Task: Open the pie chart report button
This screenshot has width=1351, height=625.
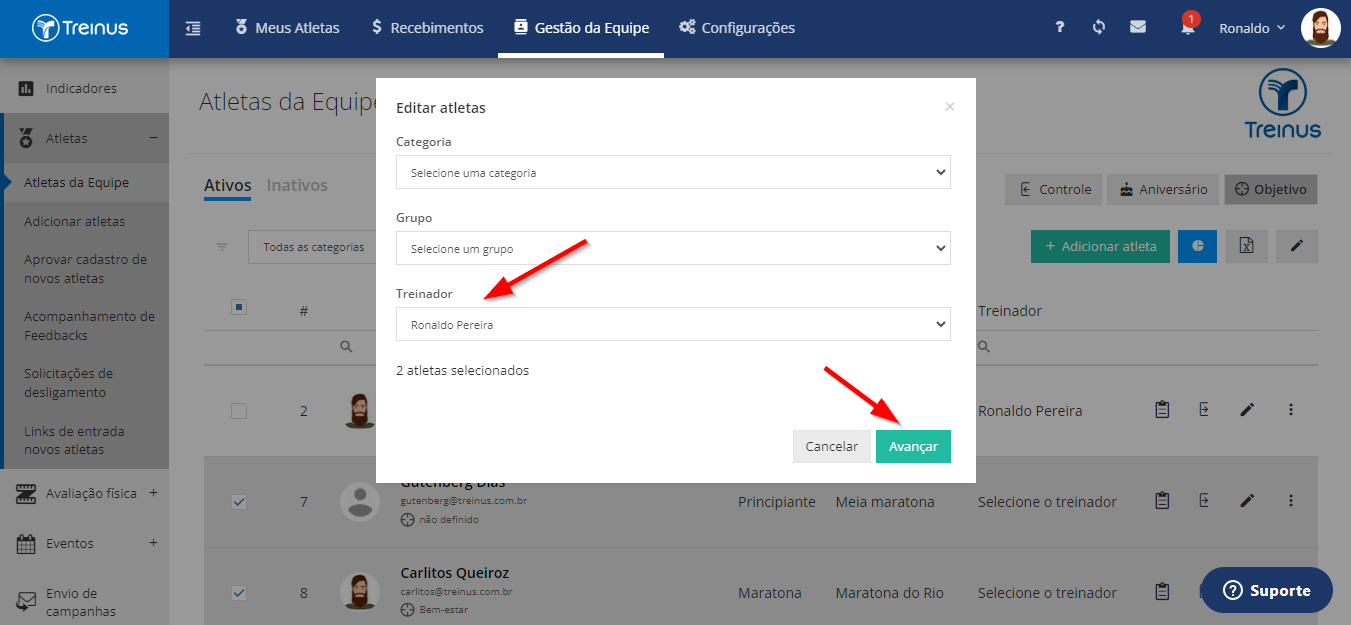Action: tap(1197, 246)
